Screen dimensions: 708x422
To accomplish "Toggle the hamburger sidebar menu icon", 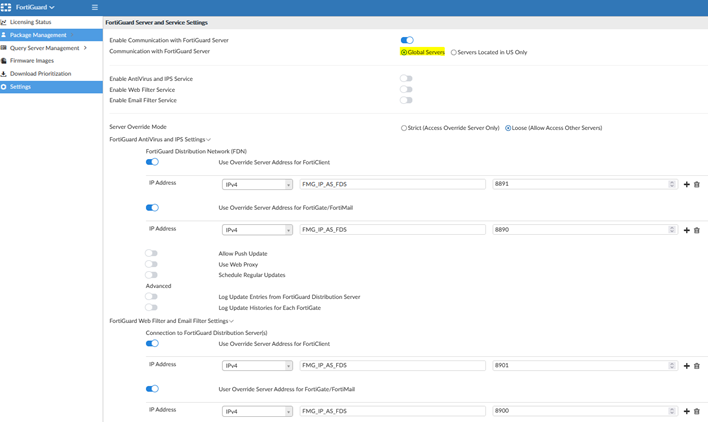I will (x=94, y=7).
